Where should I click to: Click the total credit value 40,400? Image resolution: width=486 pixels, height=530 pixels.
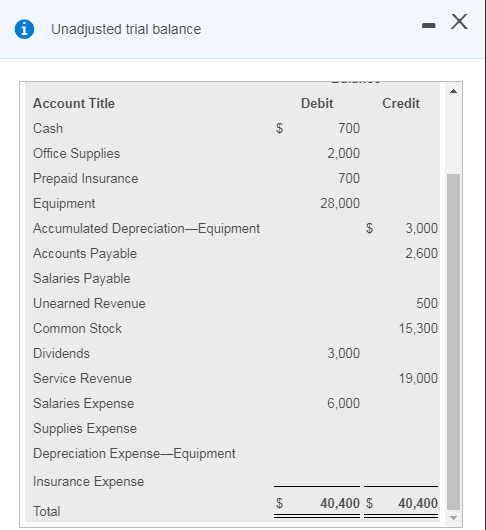[418, 504]
